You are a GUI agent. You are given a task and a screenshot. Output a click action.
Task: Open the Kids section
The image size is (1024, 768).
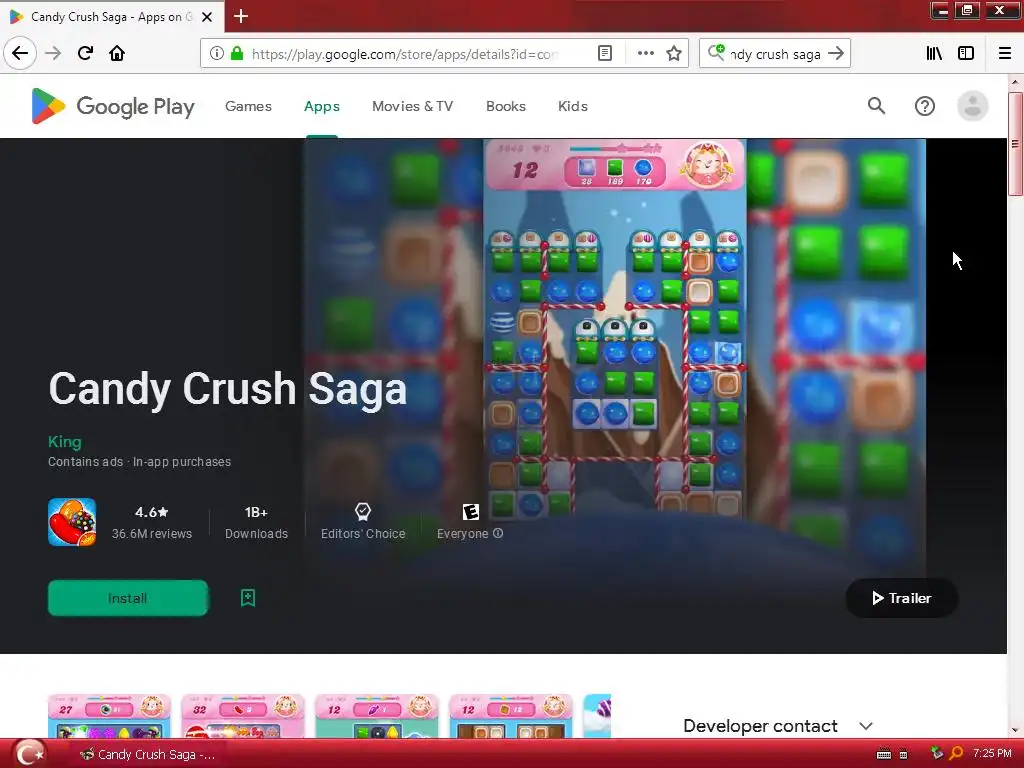click(573, 106)
